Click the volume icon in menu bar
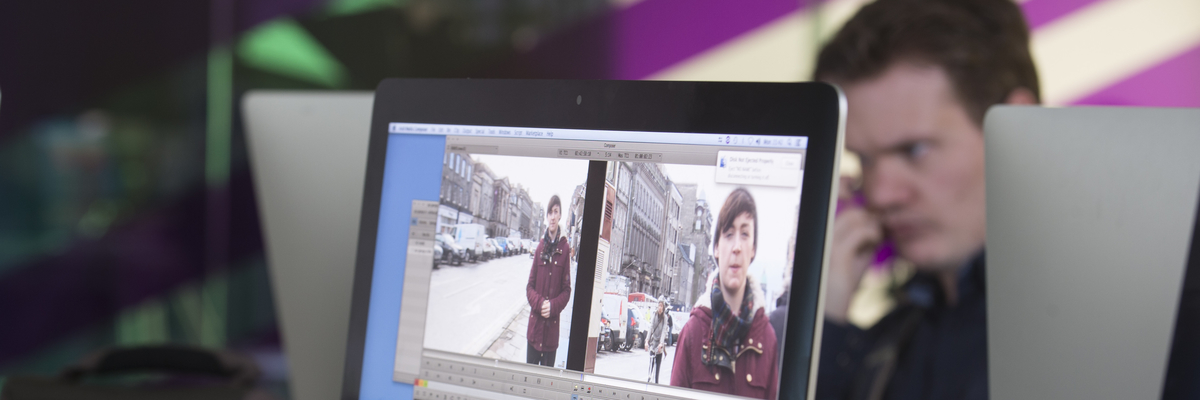Viewport: 1200px width, 400px height. [758, 141]
